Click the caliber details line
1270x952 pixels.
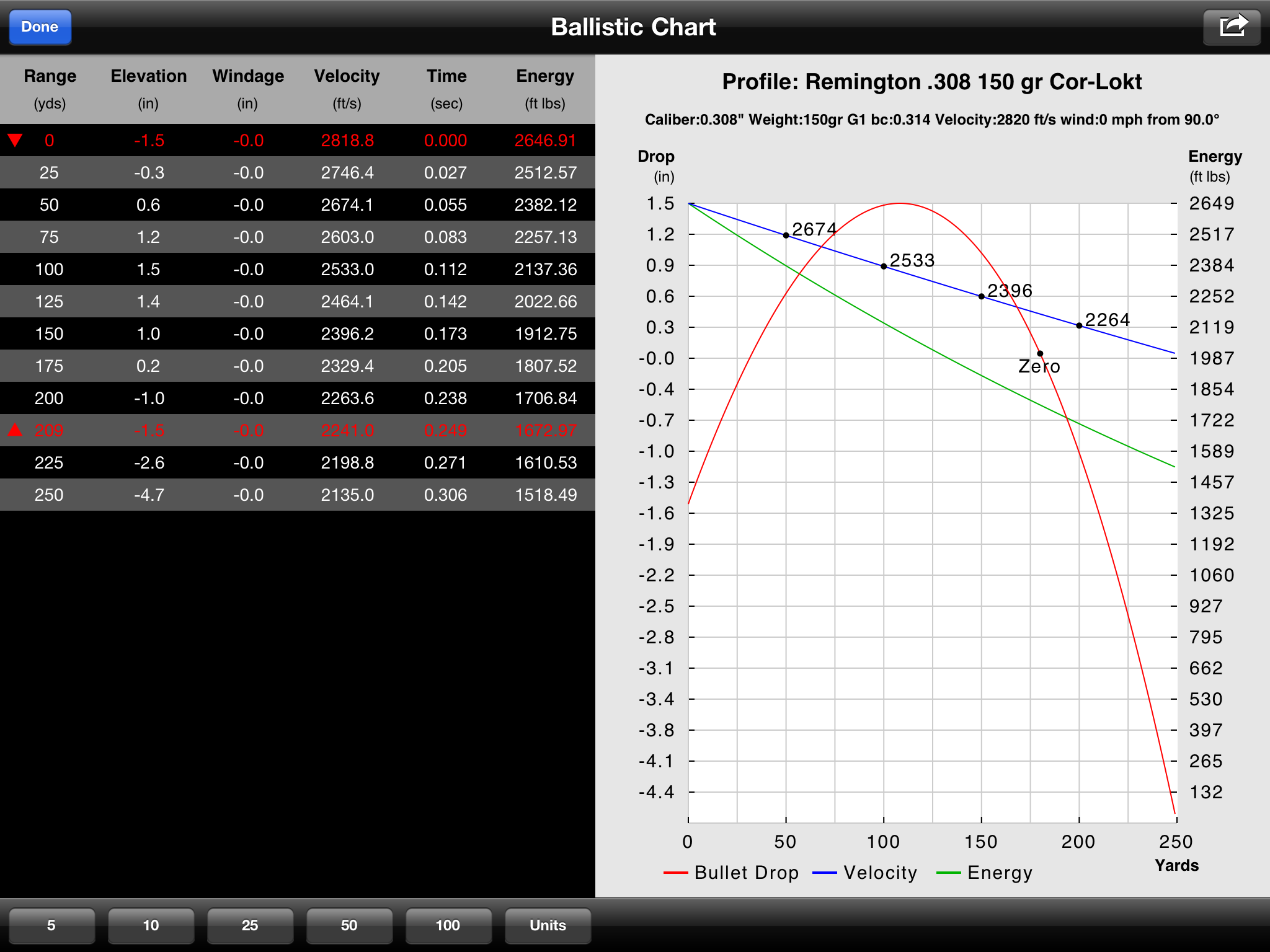pyautogui.click(x=931, y=120)
